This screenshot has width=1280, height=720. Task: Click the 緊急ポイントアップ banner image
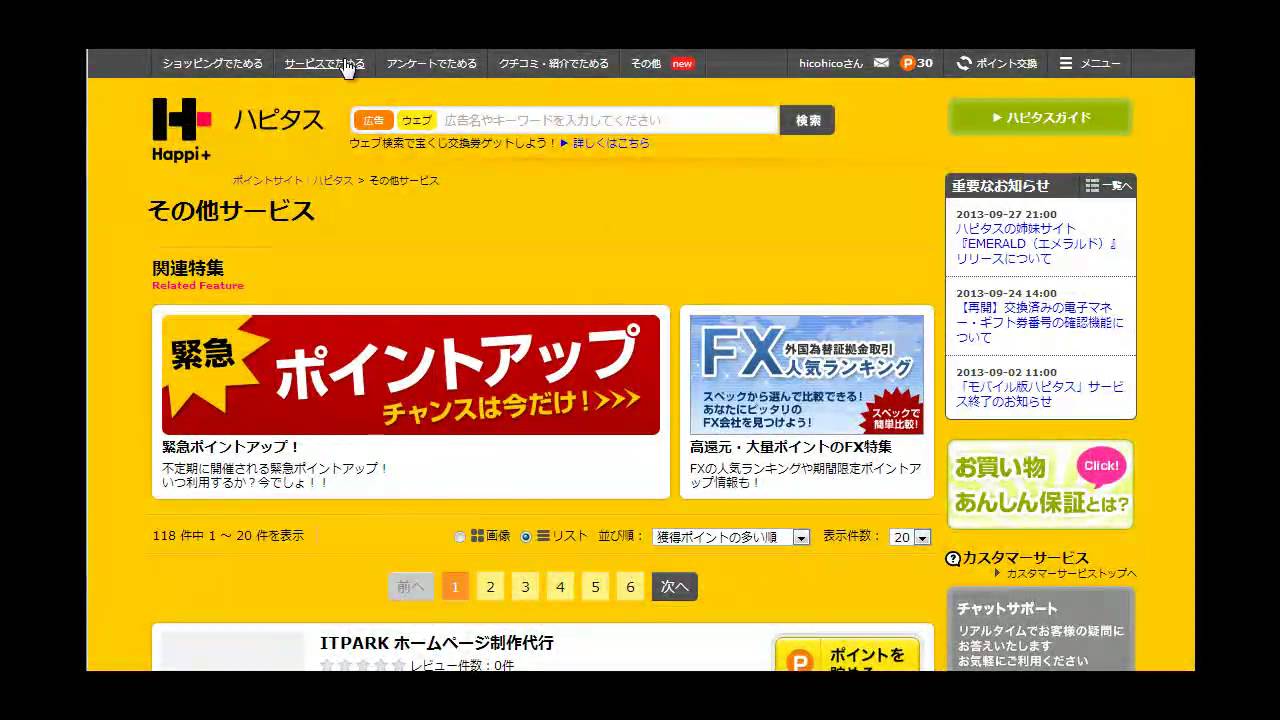411,375
